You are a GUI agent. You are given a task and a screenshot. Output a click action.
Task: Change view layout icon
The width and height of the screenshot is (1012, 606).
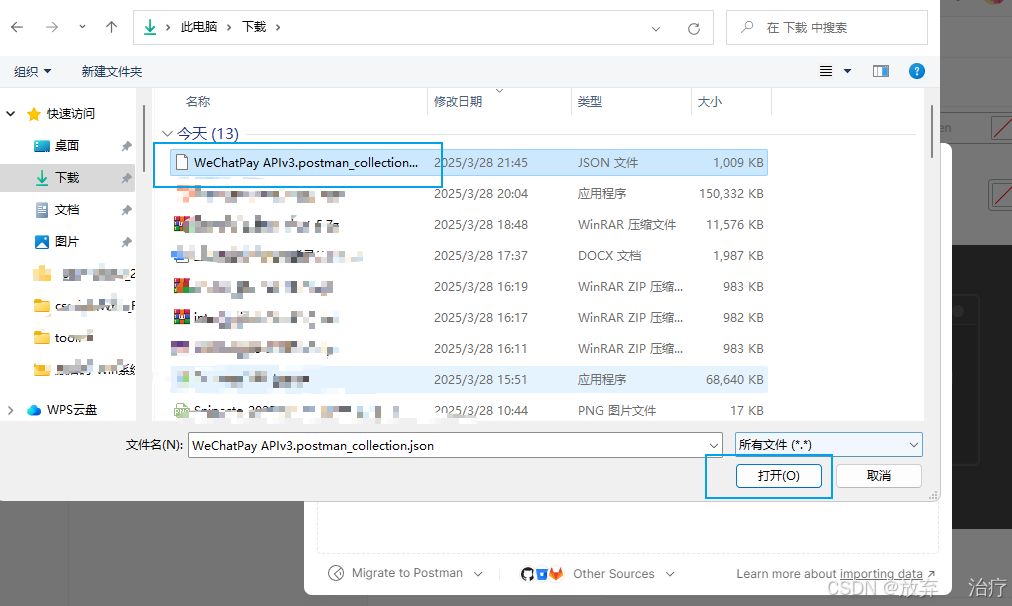825,71
